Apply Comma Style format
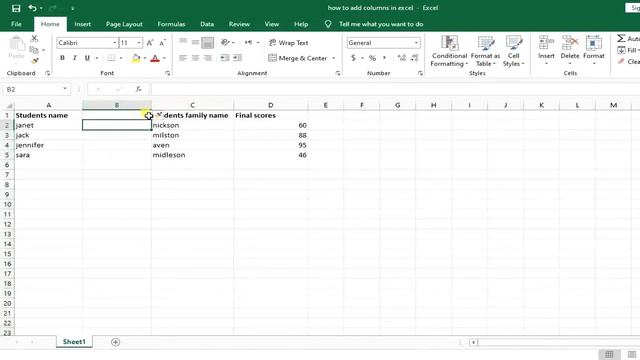The height and width of the screenshot is (360, 640). point(384,58)
